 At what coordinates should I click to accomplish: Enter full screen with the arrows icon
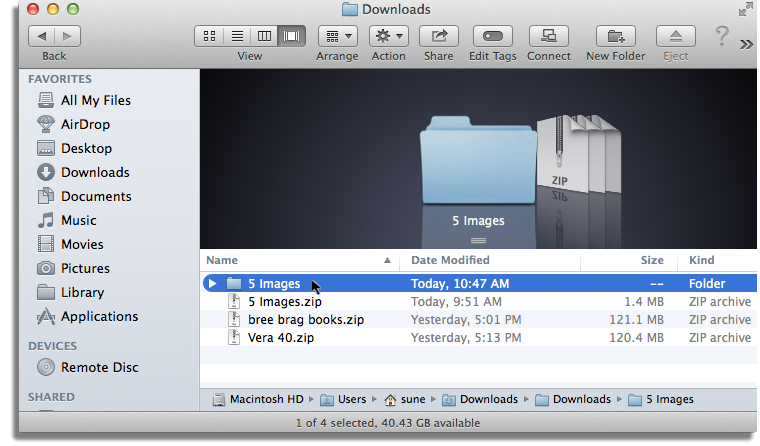tap(745, 9)
